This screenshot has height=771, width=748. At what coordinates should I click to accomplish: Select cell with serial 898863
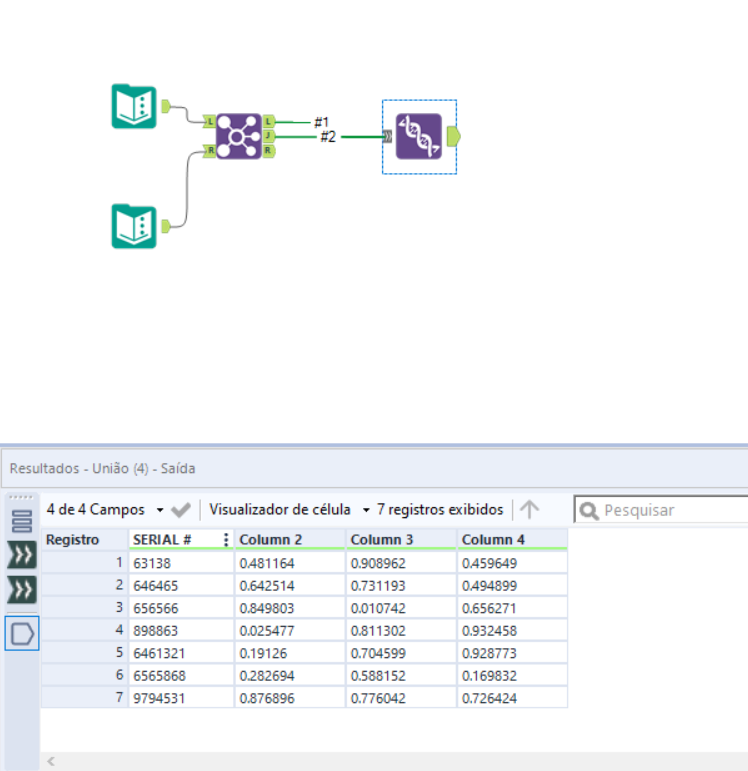tap(181, 630)
